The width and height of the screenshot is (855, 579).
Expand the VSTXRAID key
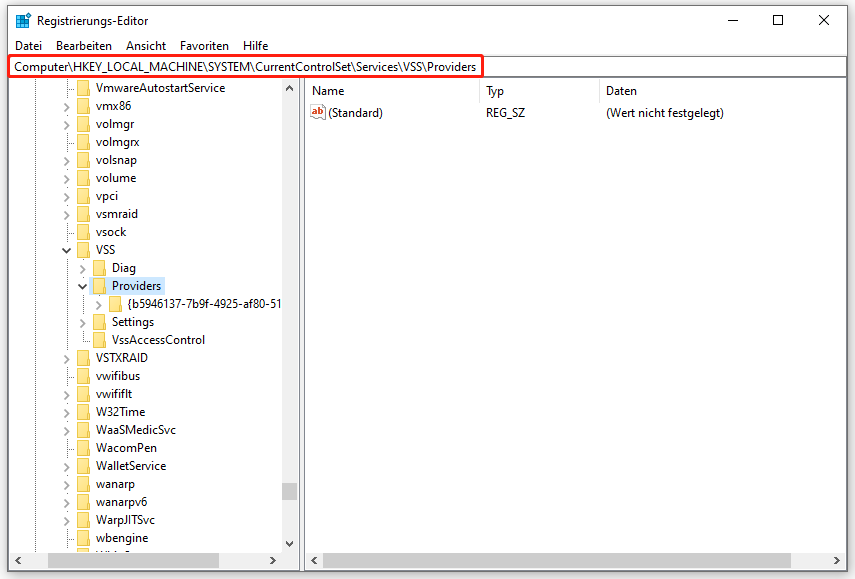(x=67, y=358)
